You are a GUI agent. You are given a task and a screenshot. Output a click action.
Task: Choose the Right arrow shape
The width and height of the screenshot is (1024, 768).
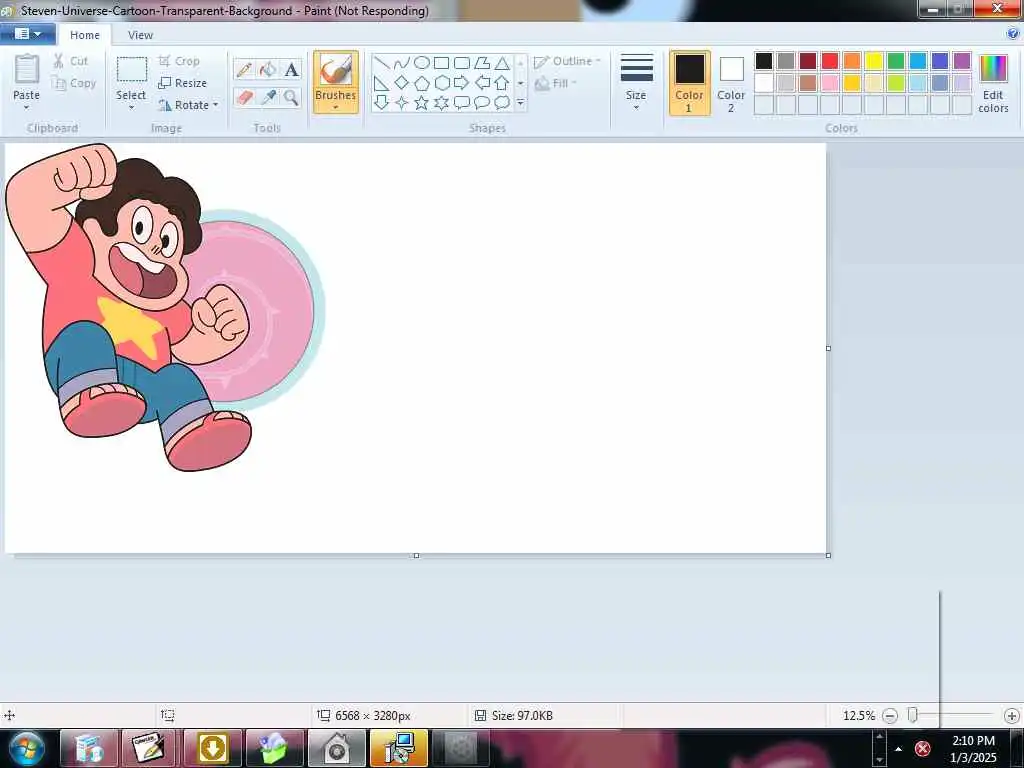[x=462, y=83]
